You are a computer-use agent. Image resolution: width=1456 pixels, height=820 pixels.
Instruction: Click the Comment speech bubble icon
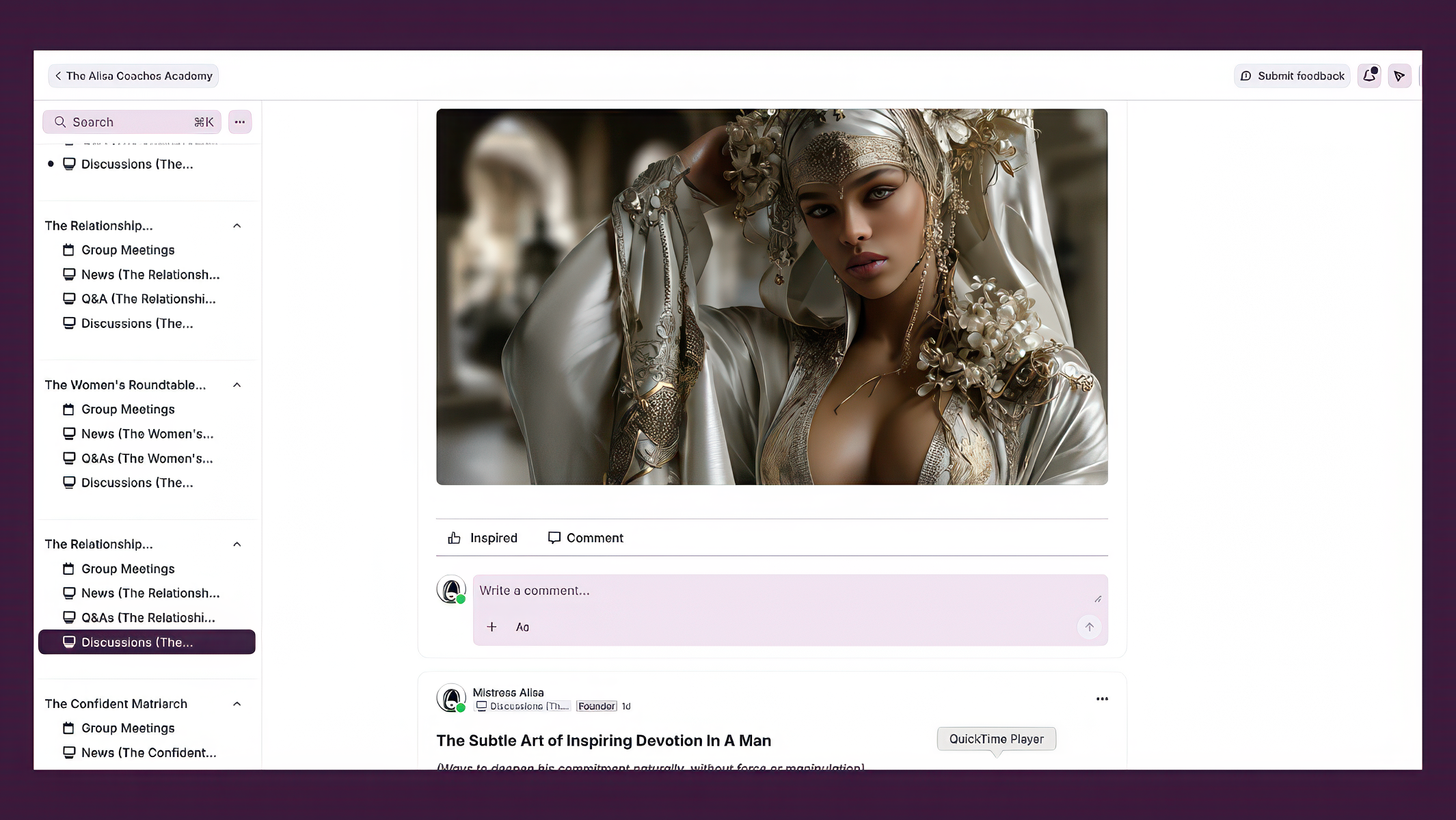554,538
